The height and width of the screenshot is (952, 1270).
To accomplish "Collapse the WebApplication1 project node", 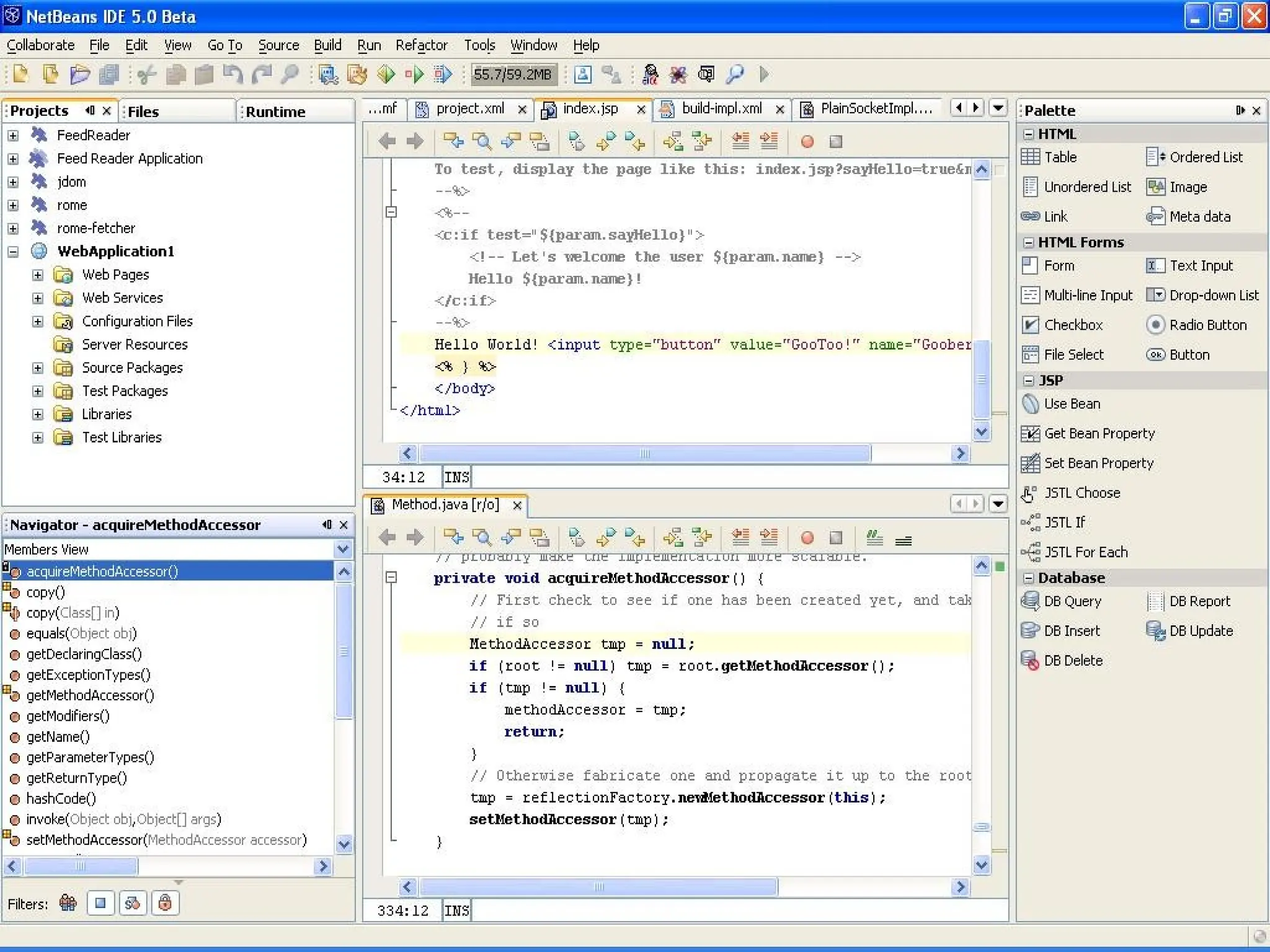I will (13, 252).
